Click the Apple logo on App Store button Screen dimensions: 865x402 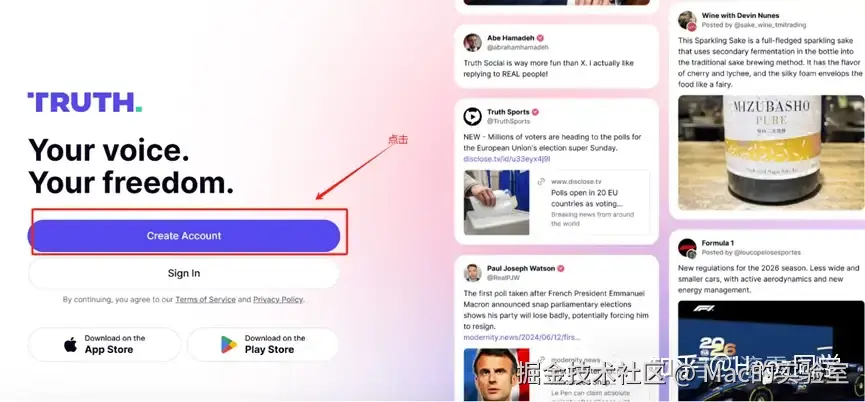pyautogui.click(x=71, y=345)
